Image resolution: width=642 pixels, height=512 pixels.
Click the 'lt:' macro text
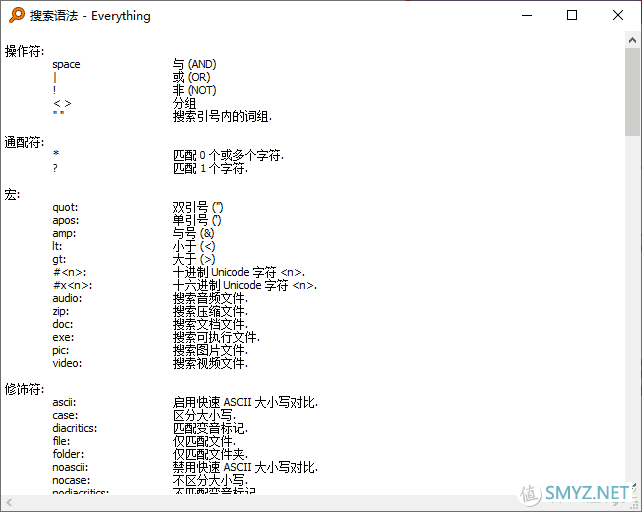[x=57, y=246]
